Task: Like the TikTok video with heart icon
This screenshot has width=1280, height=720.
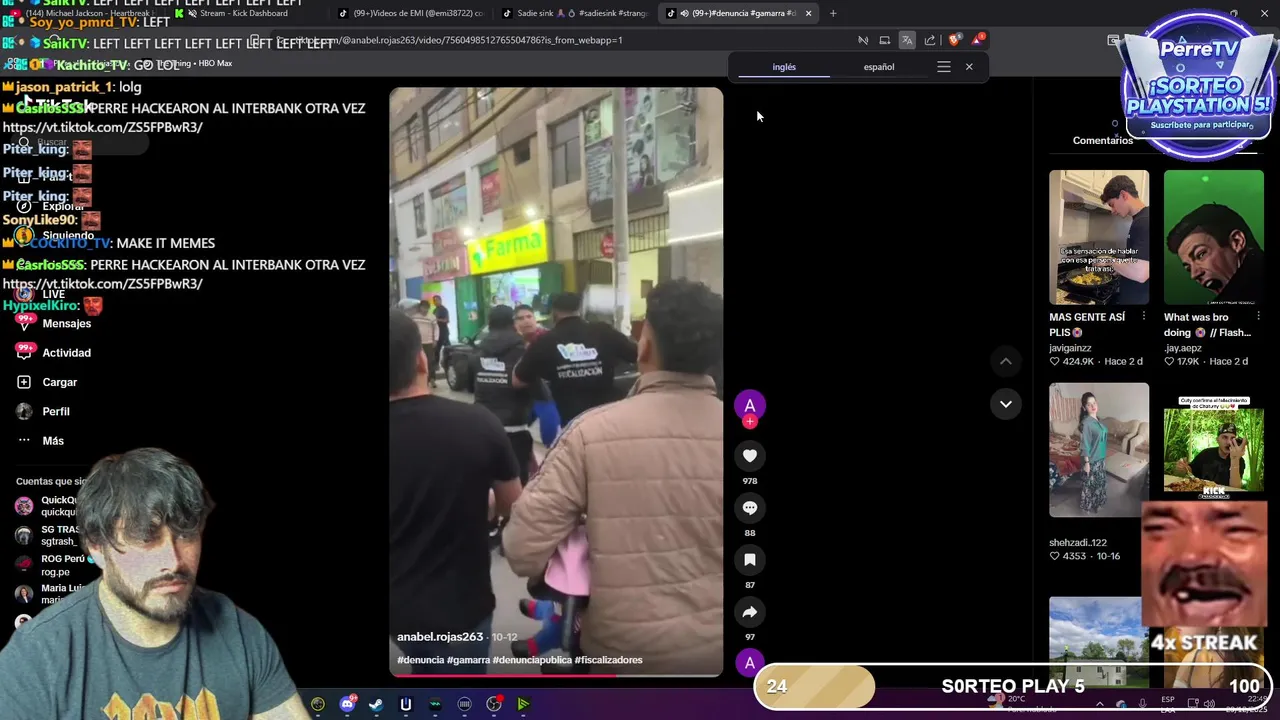Action: tap(750, 456)
